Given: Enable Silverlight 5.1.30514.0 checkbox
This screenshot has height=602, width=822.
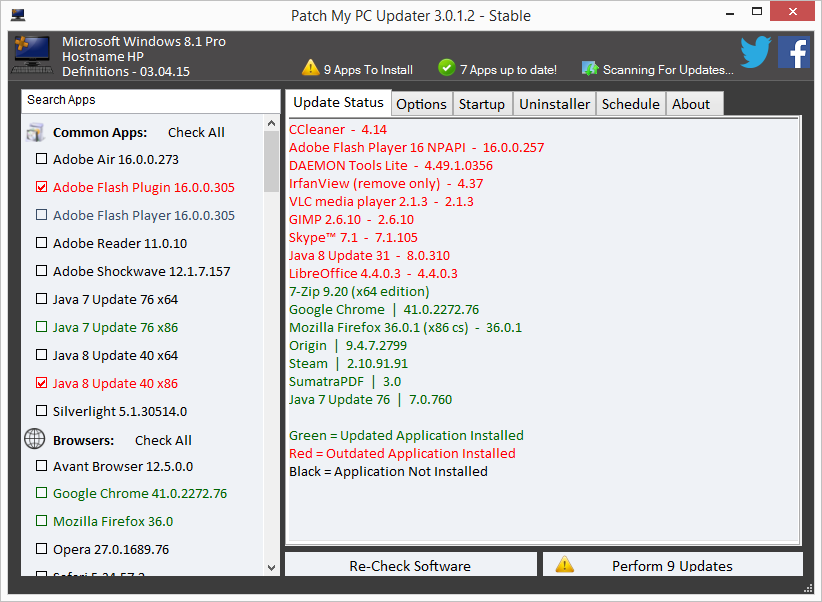Looking at the screenshot, I should pyautogui.click(x=41, y=411).
